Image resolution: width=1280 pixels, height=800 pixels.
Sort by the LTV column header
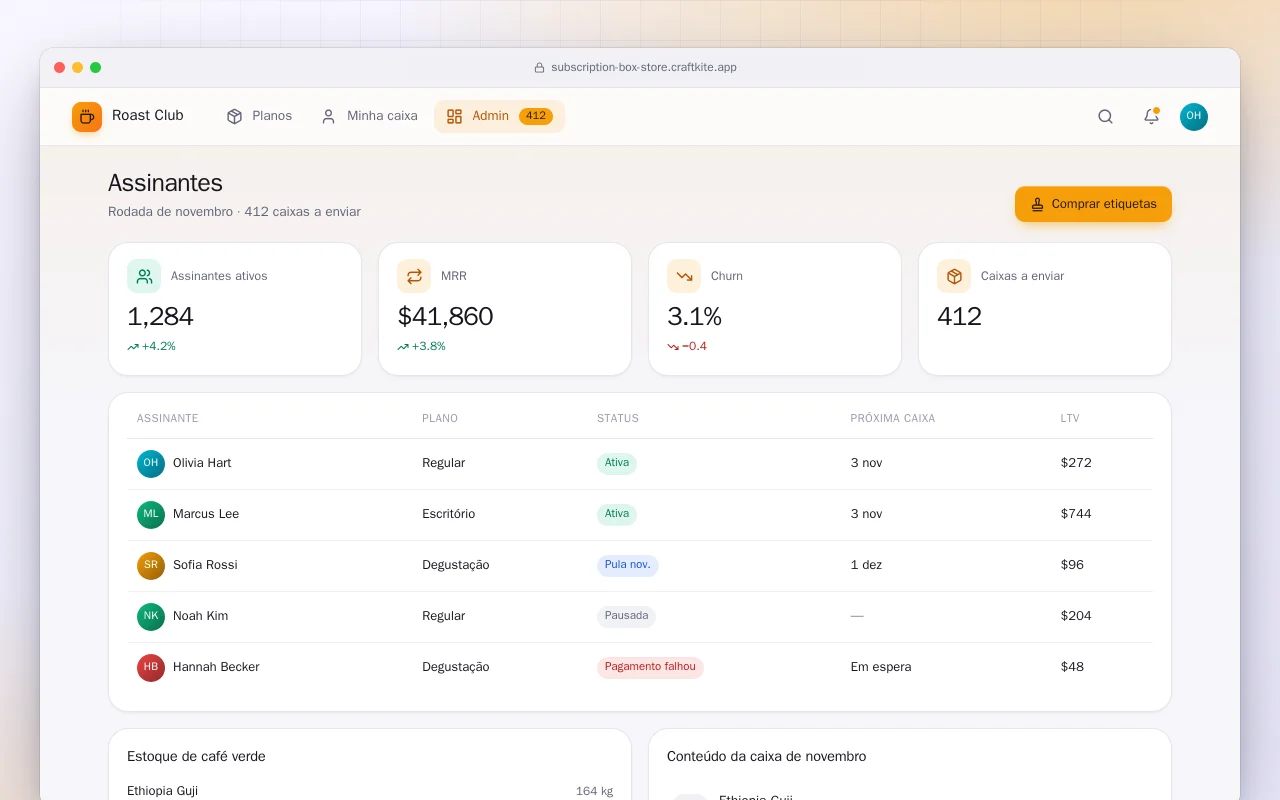click(x=1070, y=418)
